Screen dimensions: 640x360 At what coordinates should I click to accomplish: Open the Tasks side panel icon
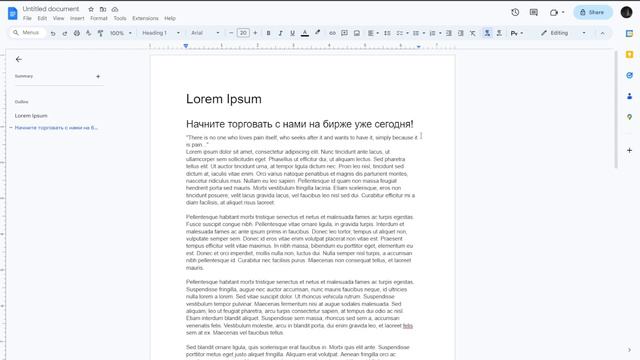[629, 75]
